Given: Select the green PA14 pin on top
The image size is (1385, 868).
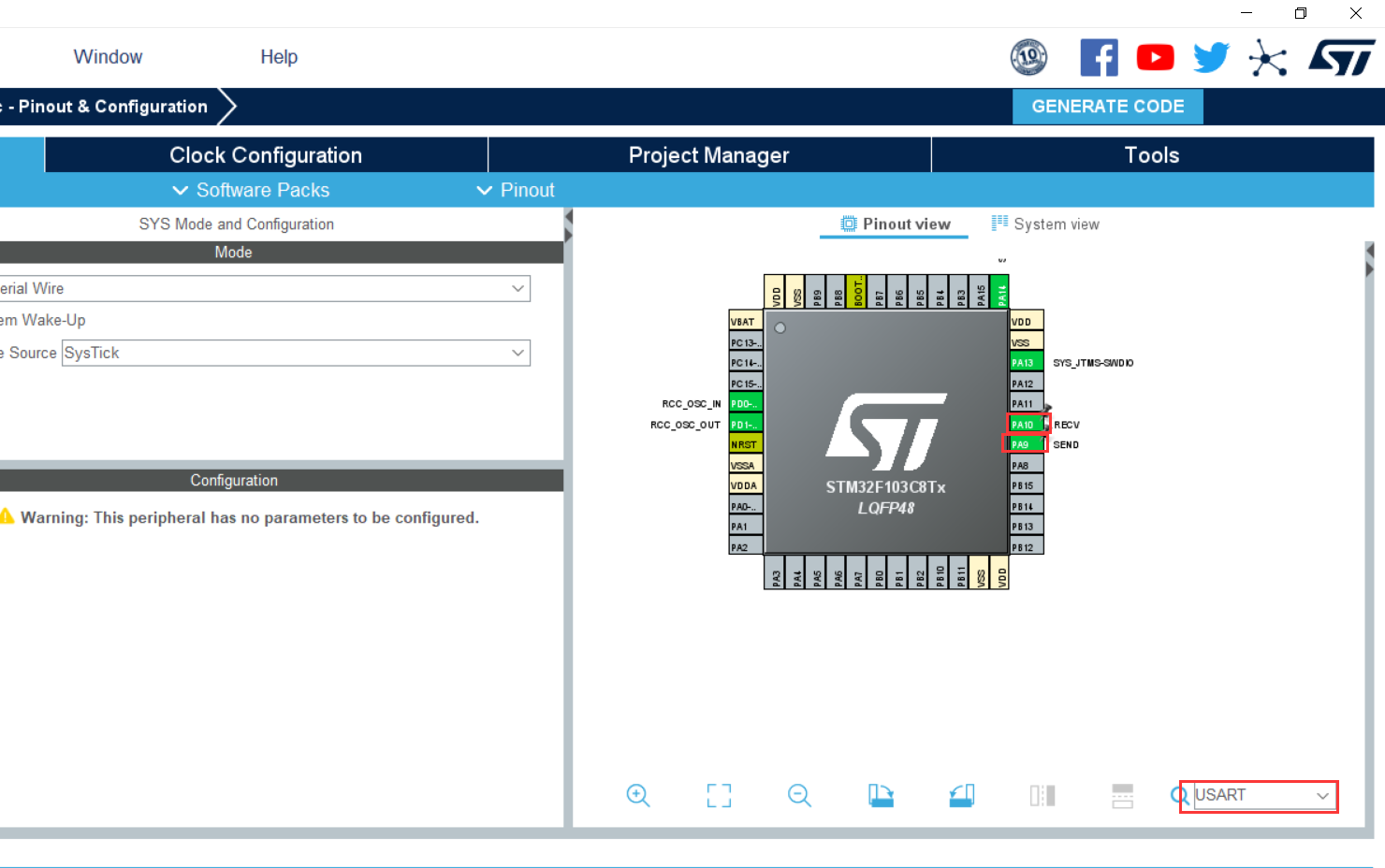Looking at the screenshot, I should (x=1000, y=291).
